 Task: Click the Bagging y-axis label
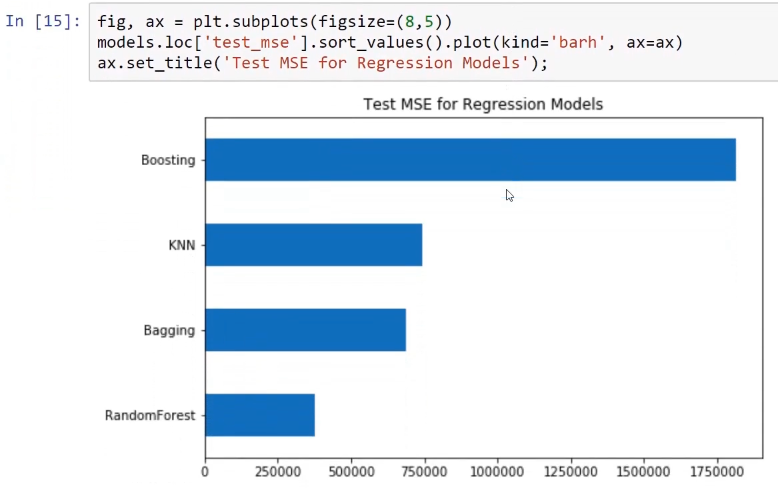coord(169,331)
